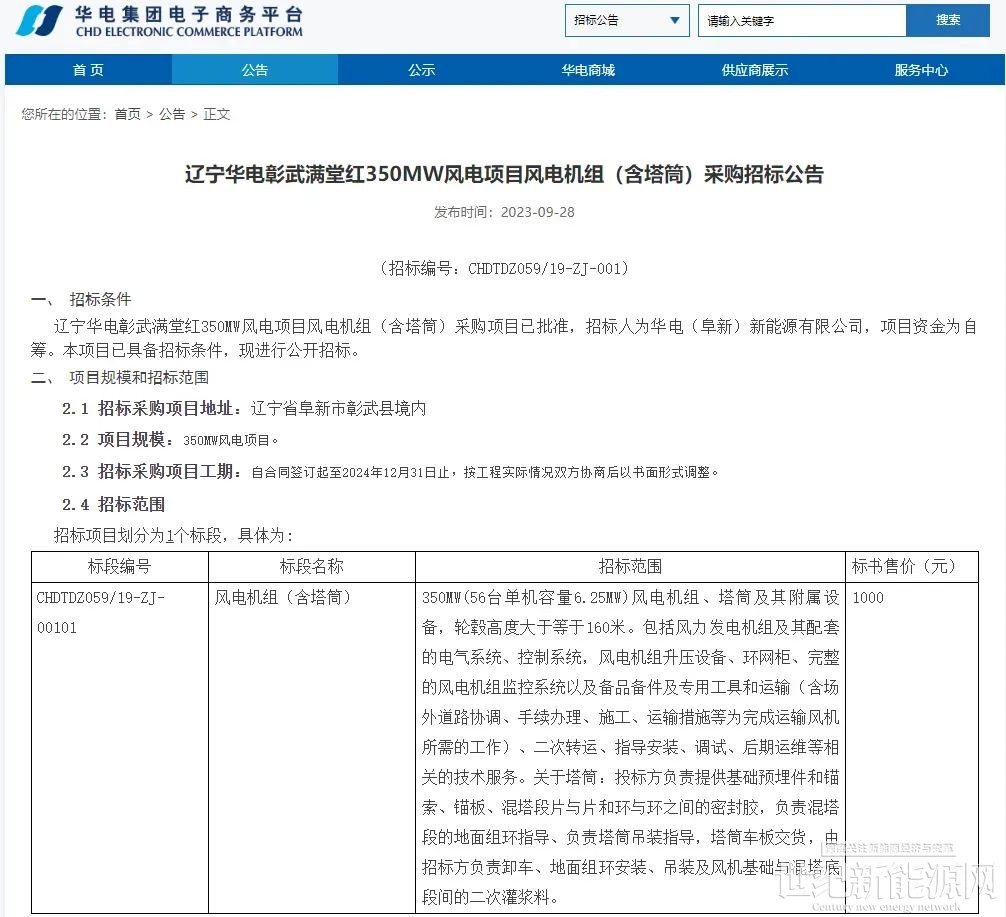
Task: Click the heading 一、招标条件
Action: (81, 299)
